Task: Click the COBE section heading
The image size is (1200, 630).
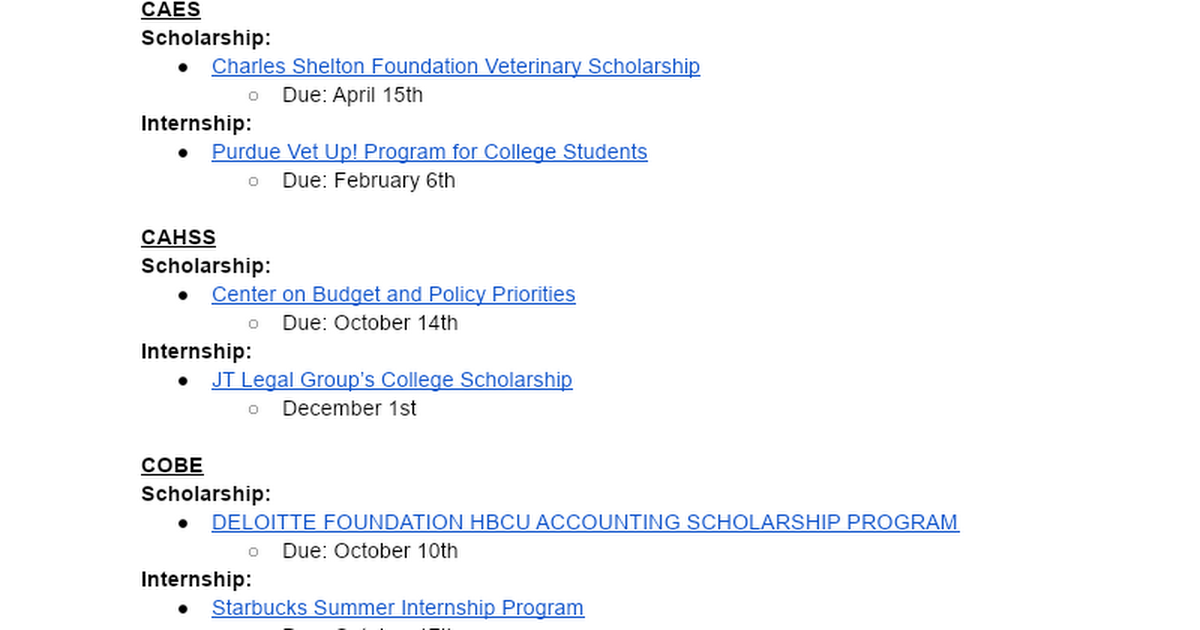Action: (x=172, y=466)
